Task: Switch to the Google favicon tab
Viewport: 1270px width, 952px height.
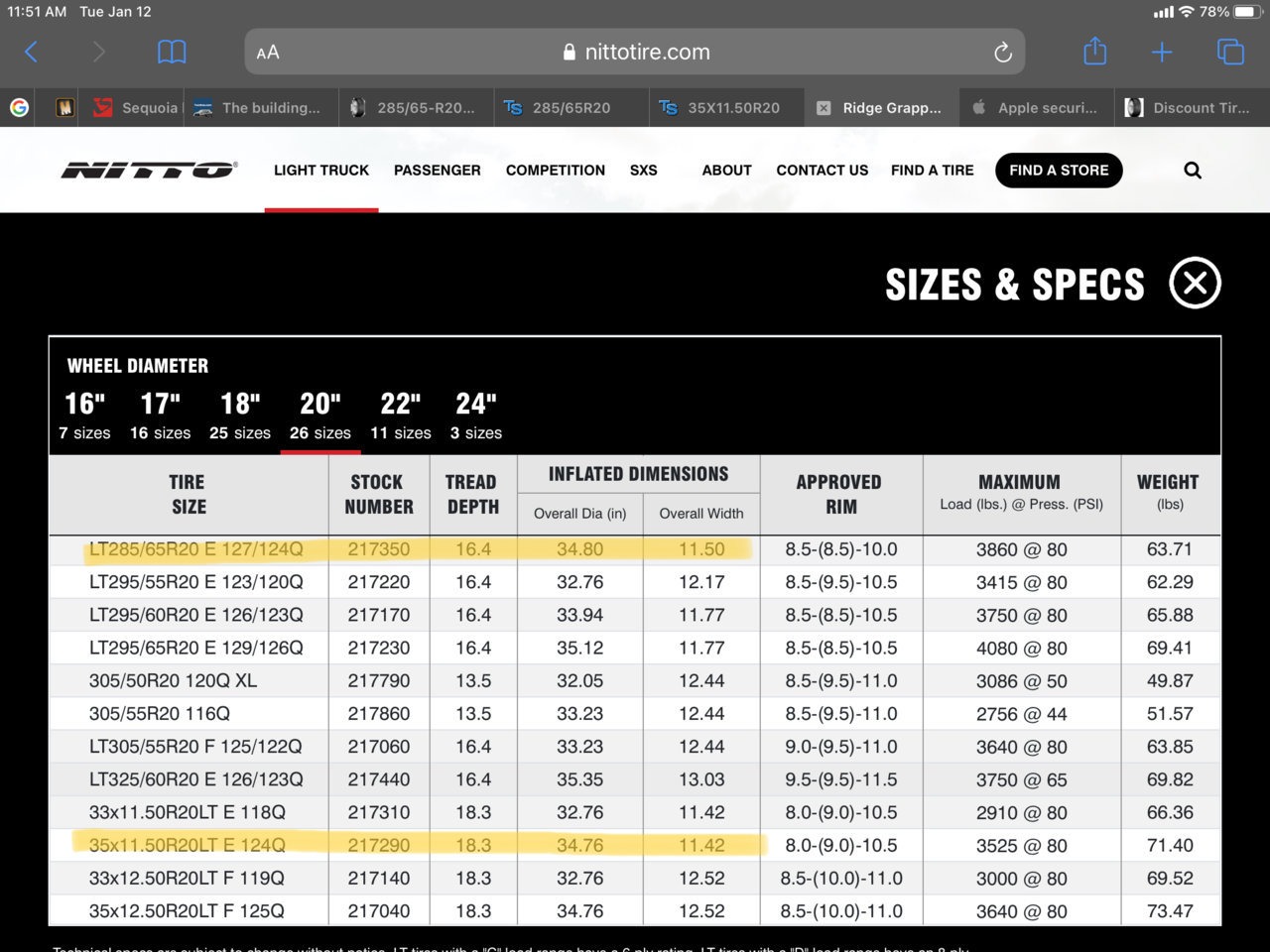Action: coord(19,107)
